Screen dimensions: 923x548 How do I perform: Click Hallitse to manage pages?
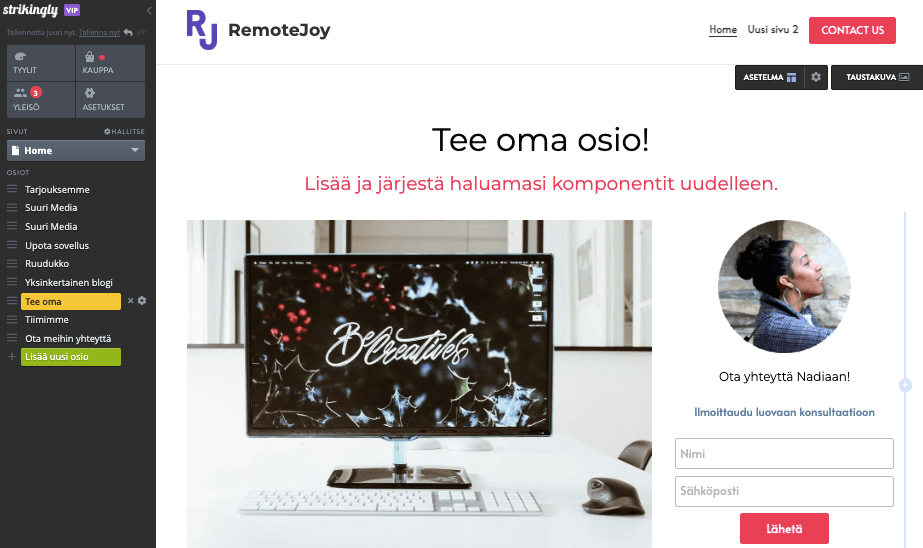(x=124, y=131)
